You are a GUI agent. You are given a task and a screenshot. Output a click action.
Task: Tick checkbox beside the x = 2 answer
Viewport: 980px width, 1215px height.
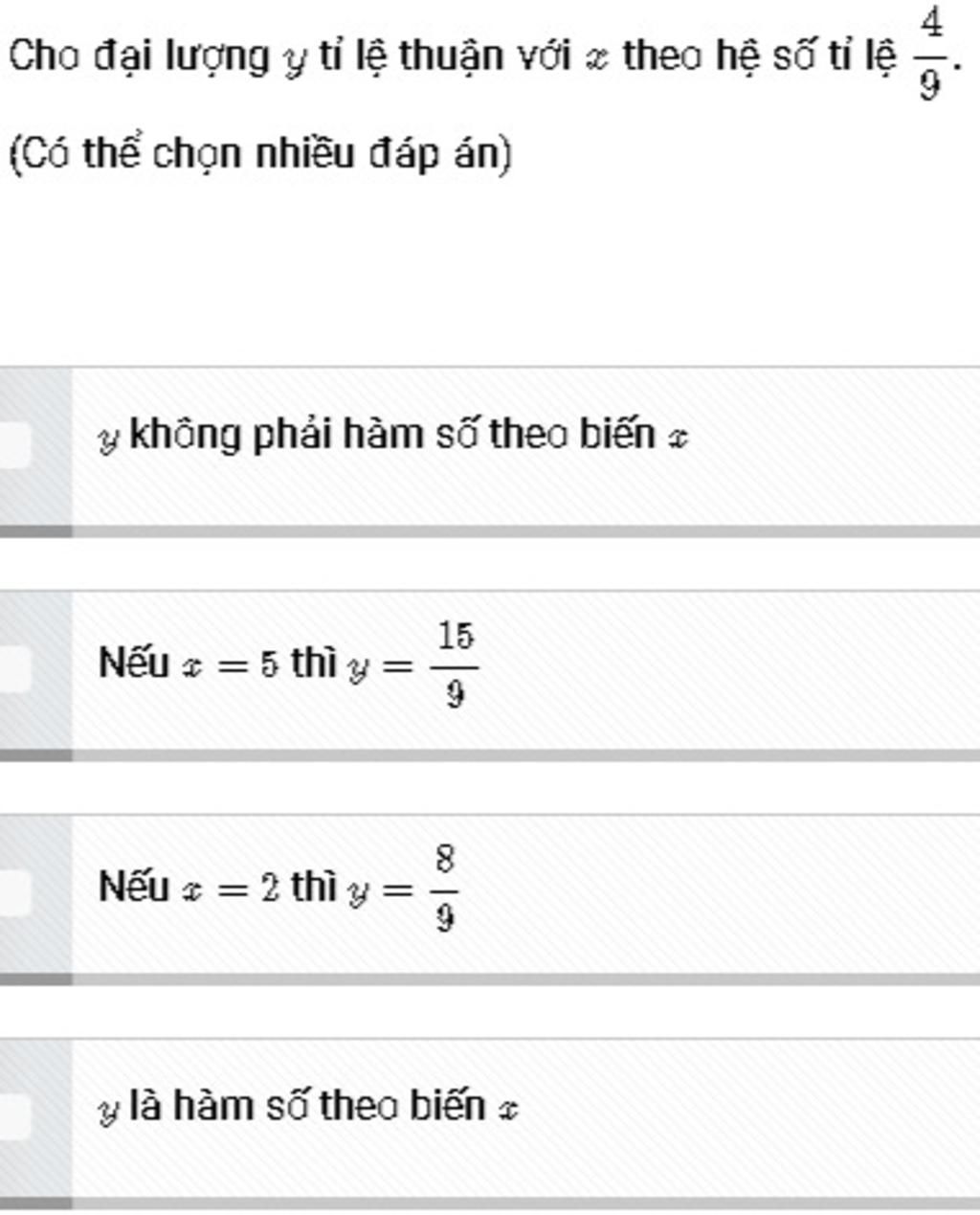[13, 892]
